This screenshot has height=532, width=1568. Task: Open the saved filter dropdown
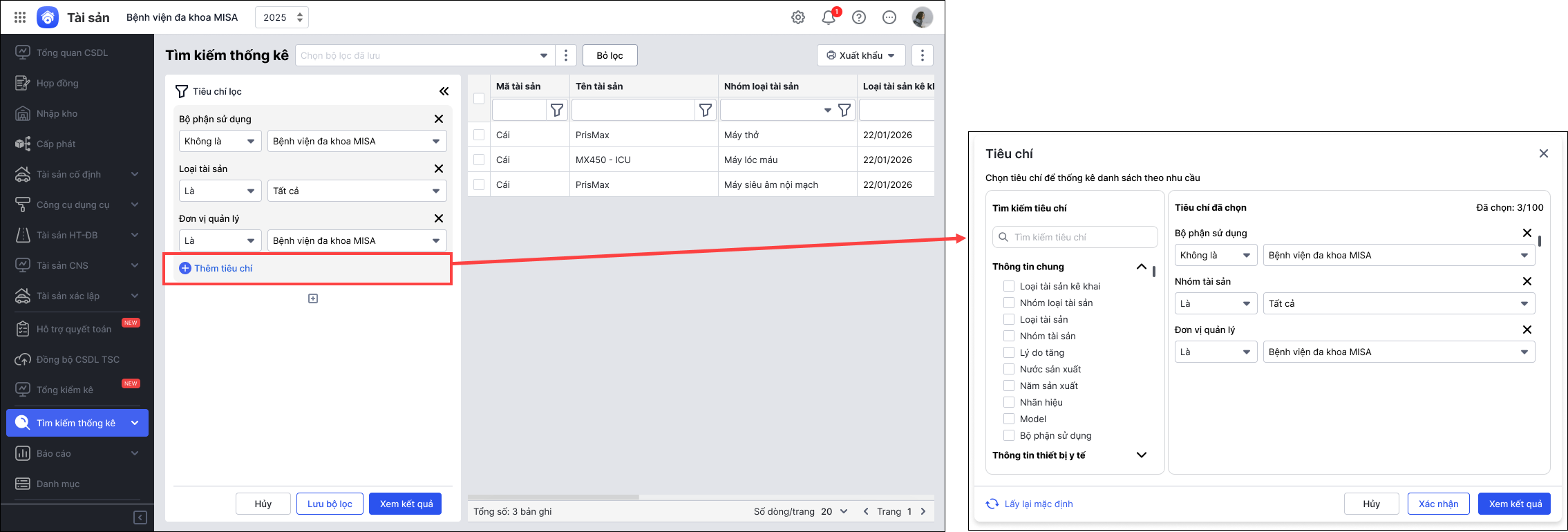click(425, 55)
